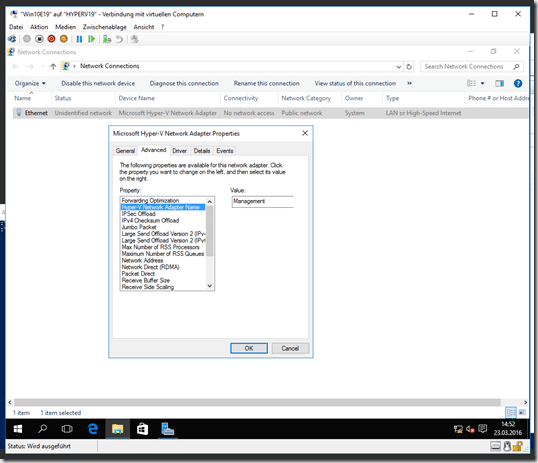Click the network tray icon

tap(458, 429)
